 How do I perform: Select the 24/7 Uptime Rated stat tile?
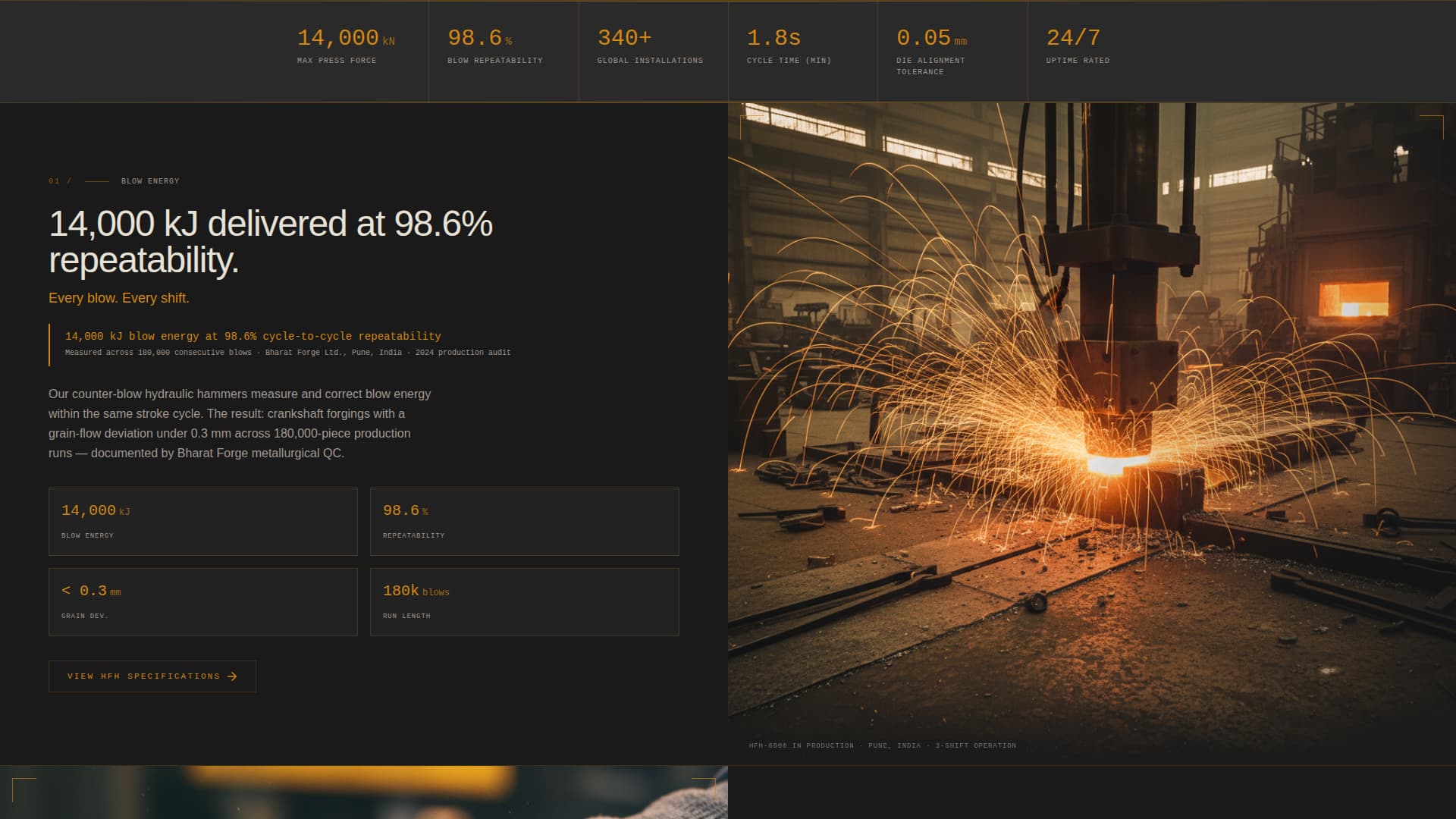1100,50
